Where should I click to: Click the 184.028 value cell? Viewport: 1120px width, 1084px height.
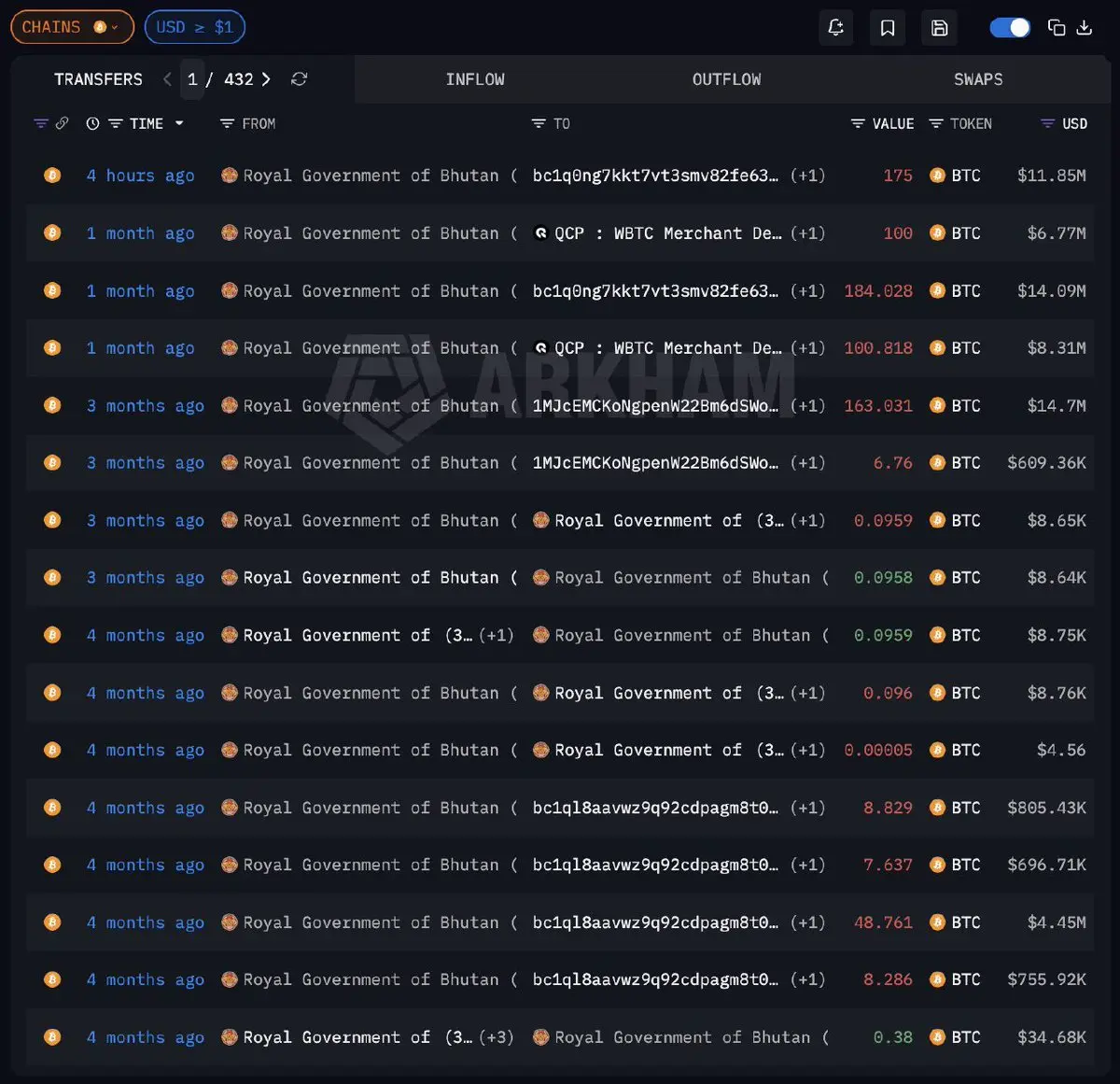(x=877, y=291)
